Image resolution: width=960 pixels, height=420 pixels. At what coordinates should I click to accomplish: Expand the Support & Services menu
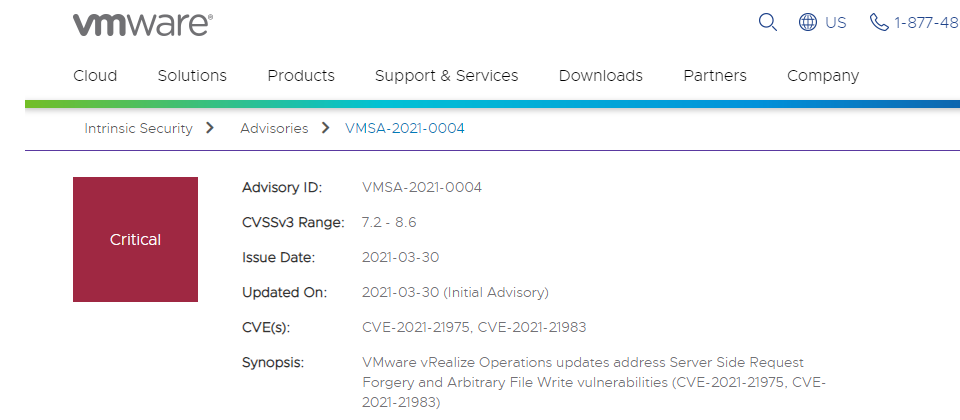(x=446, y=76)
